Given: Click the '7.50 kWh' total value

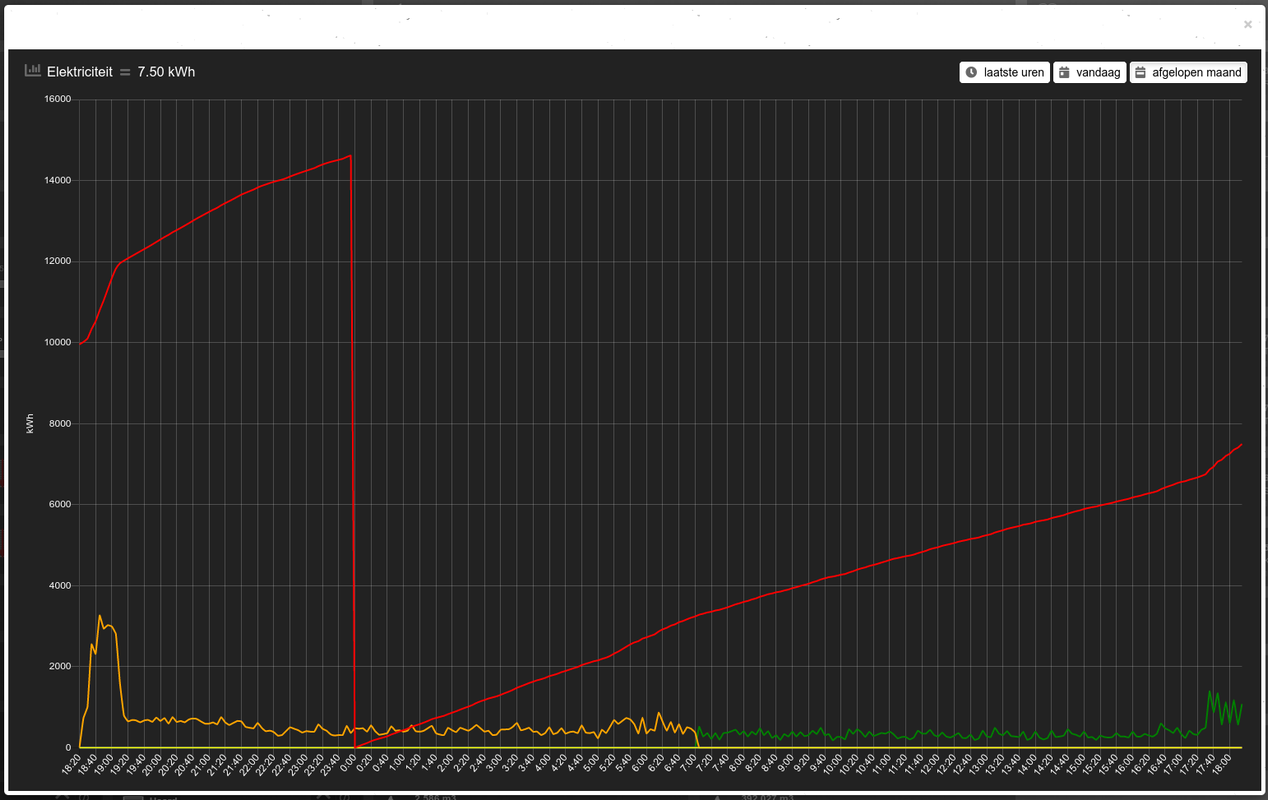Looking at the screenshot, I should [x=166, y=72].
